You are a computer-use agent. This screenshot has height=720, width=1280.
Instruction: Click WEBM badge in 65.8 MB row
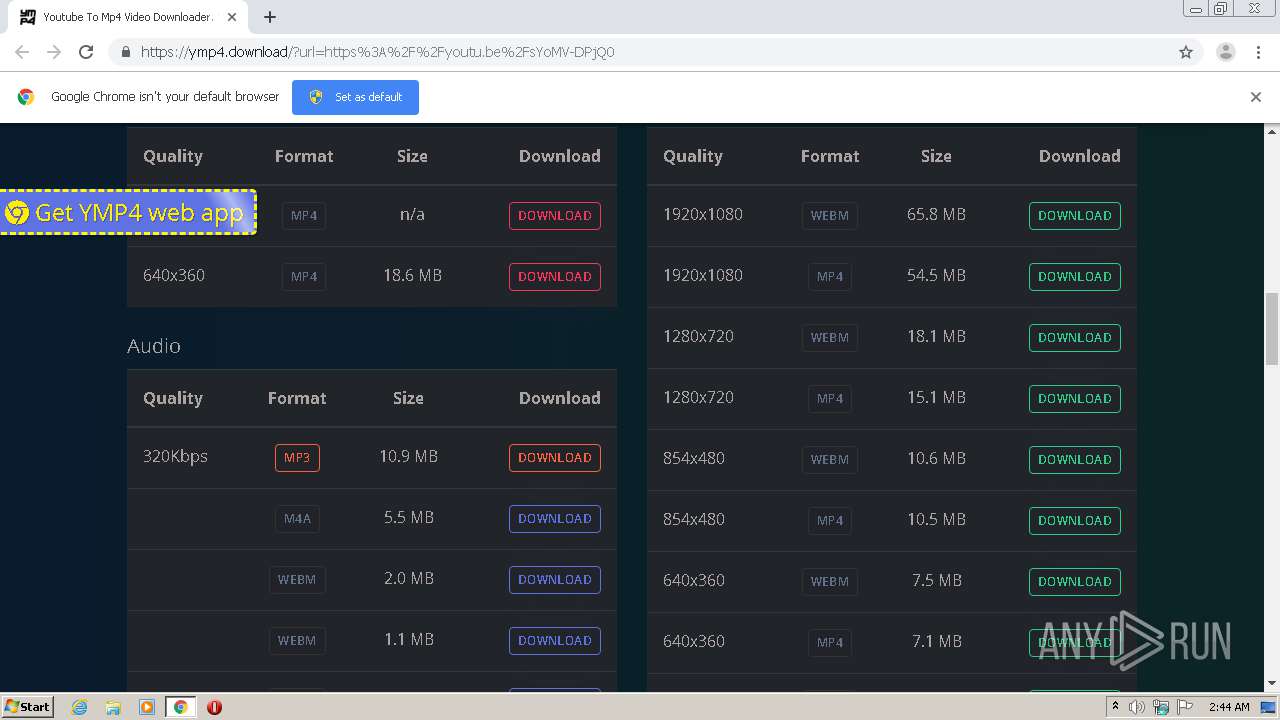830,216
